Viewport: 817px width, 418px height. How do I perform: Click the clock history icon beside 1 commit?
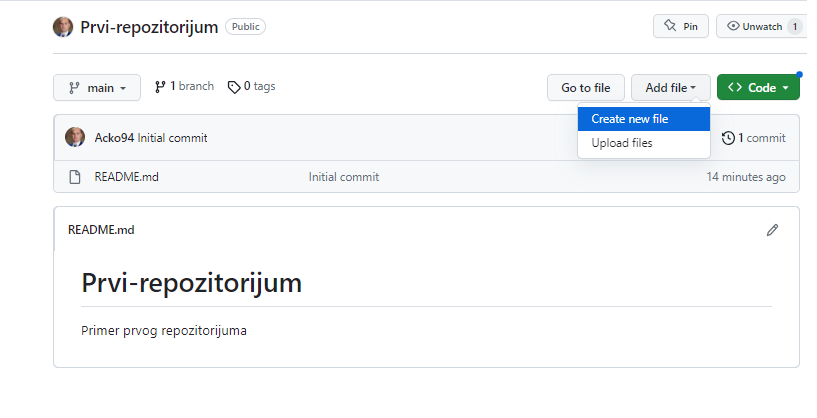[x=728, y=138]
